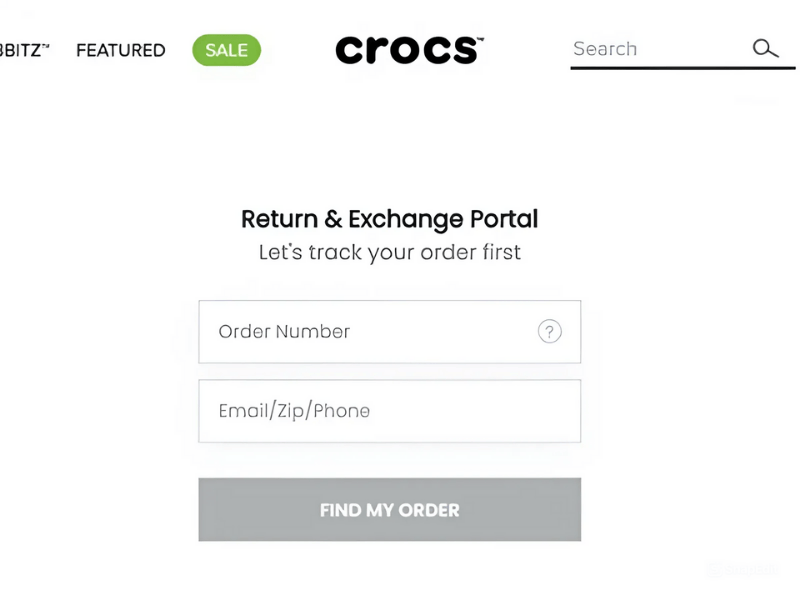Select the green SALE pill
800x600 pixels.
pos(226,50)
